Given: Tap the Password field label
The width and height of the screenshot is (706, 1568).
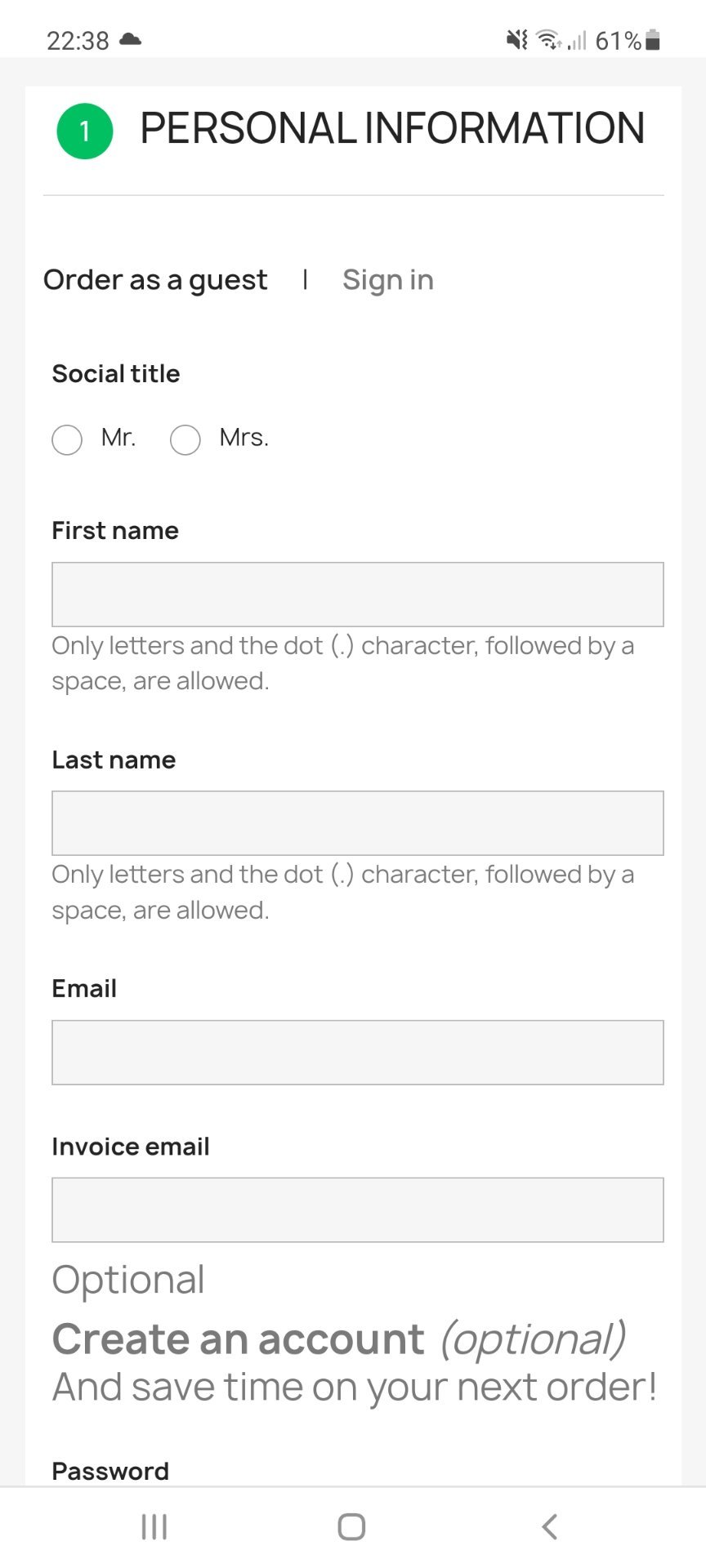Looking at the screenshot, I should [x=110, y=1471].
